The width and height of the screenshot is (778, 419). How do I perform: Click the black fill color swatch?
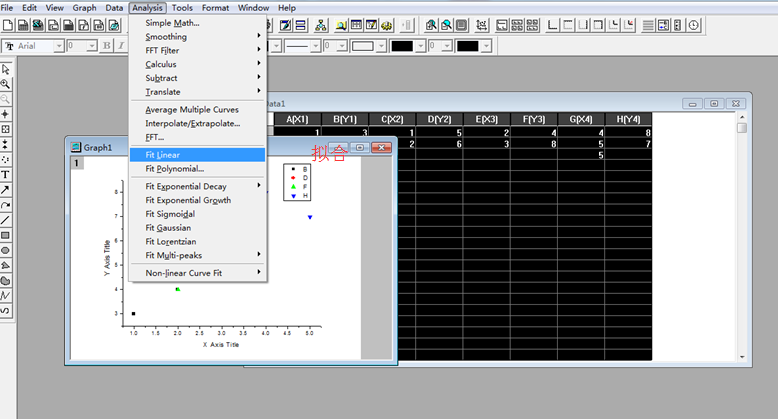(x=402, y=46)
